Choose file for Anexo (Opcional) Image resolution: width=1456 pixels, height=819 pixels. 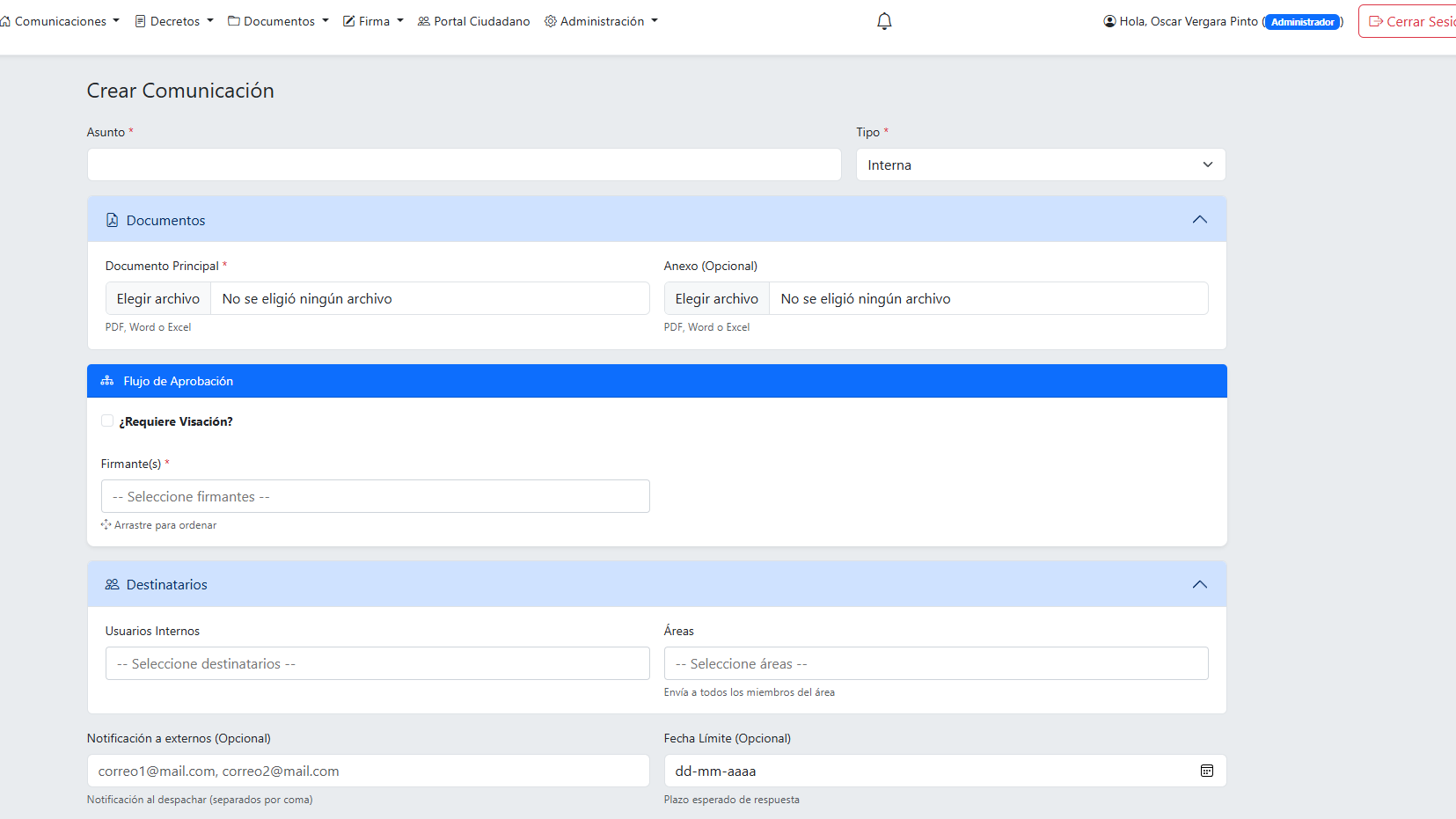(x=716, y=298)
